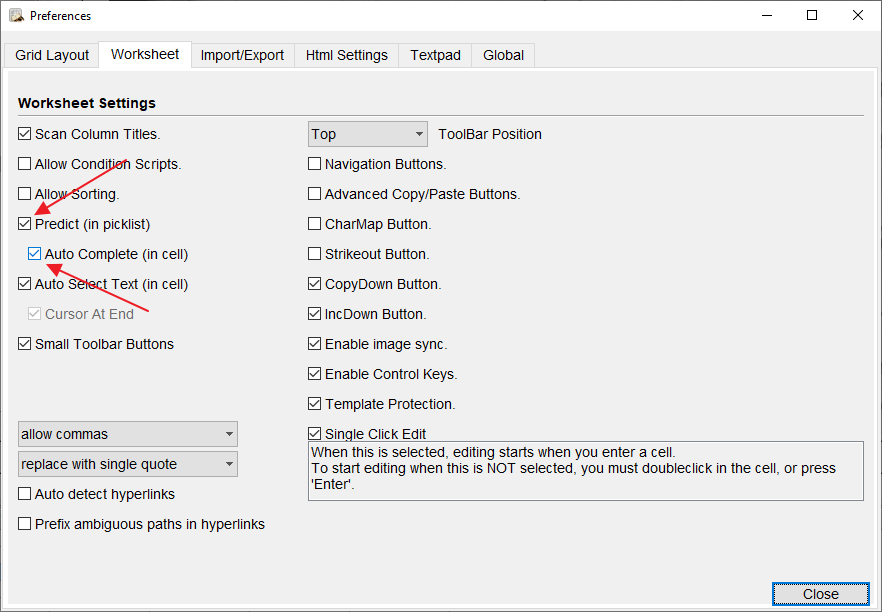882x612 pixels.
Task: Click the Preferences window title icon
Action: pos(16,15)
